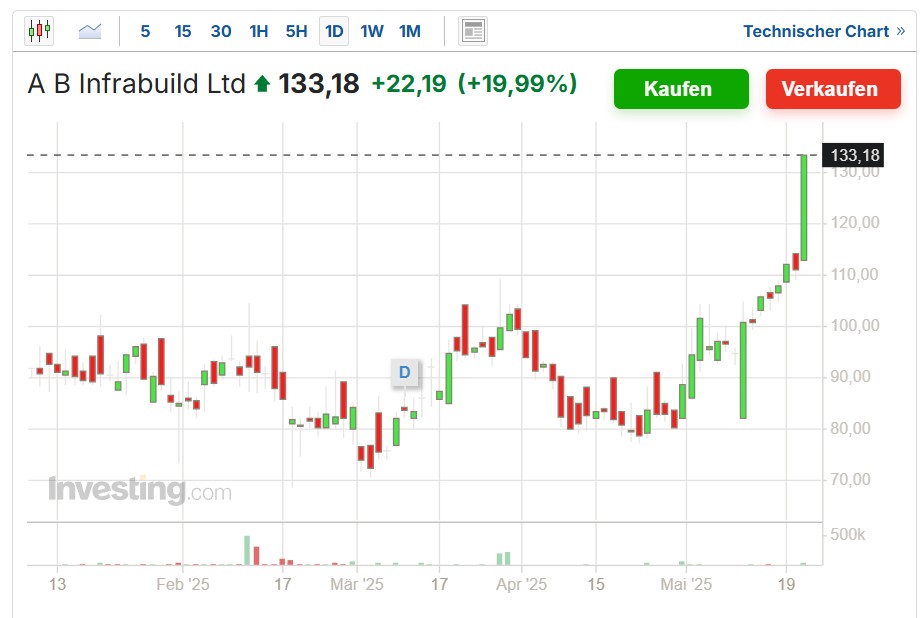Click the D dividend marker on chart
The height and width of the screenshot is (618, 924).
pos(404,372)
